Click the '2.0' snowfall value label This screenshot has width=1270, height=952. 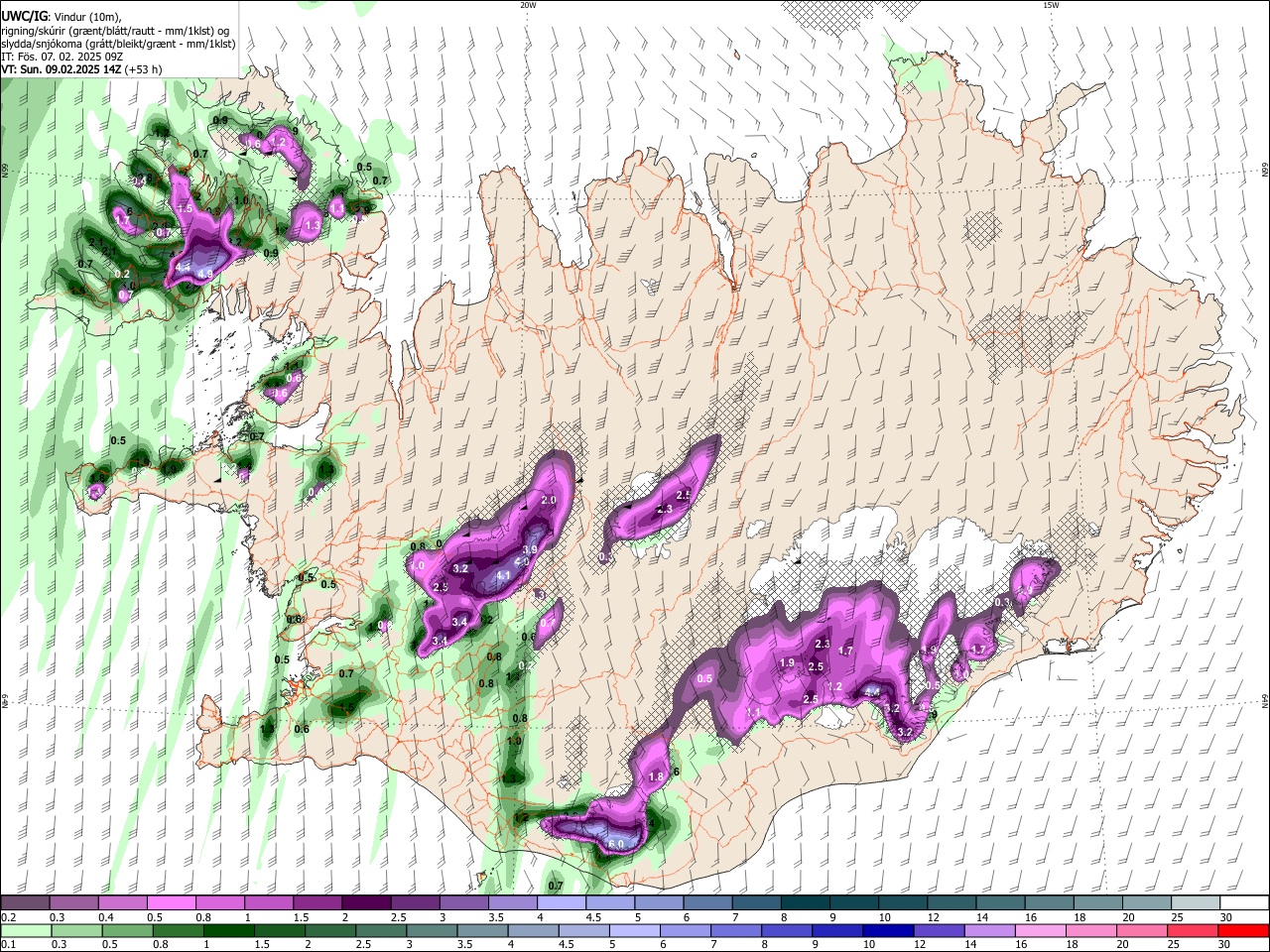pyautogui.click(x=548, y=501)
